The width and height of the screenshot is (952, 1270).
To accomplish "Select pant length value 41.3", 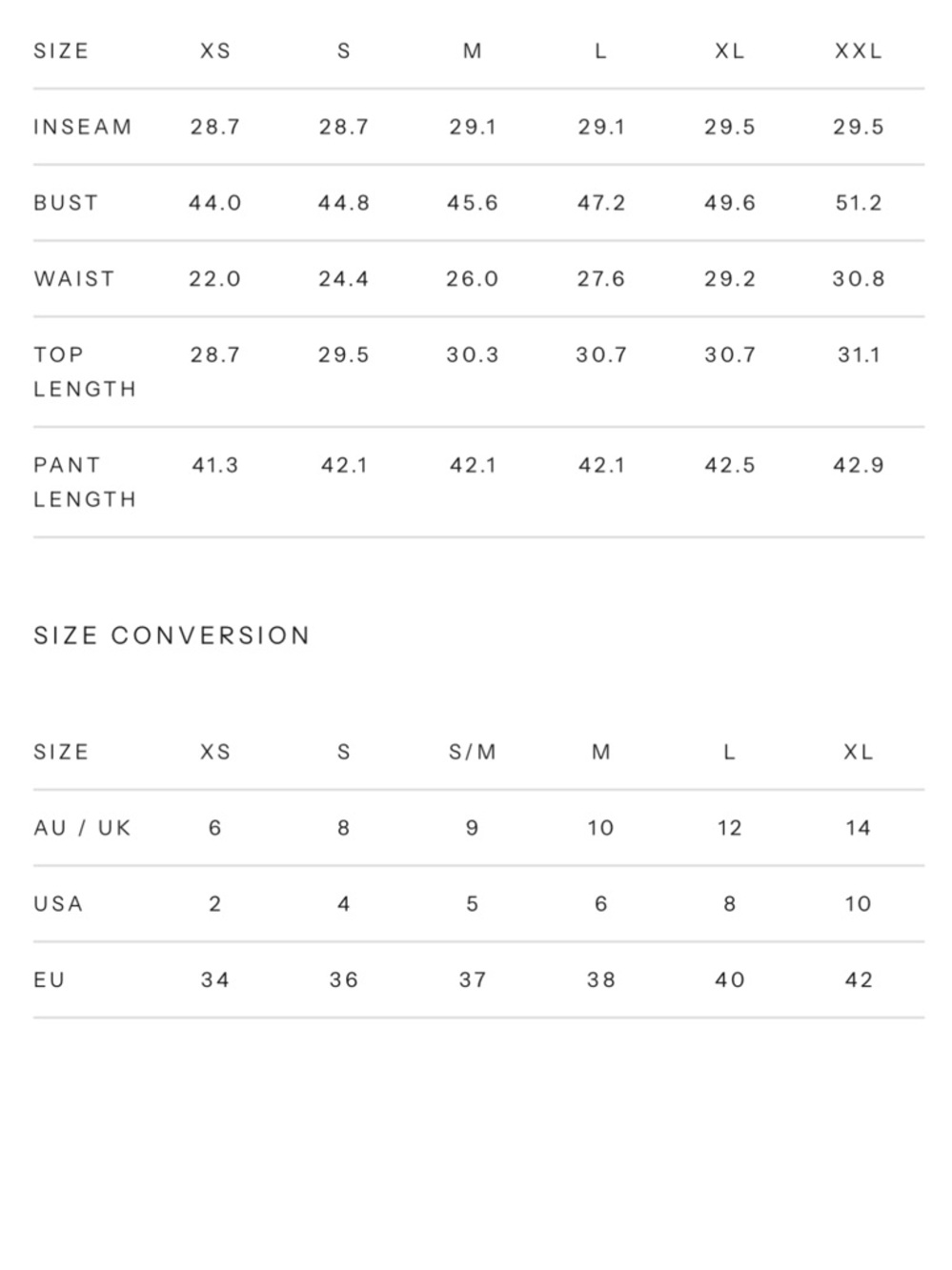I will coord(215,466).
